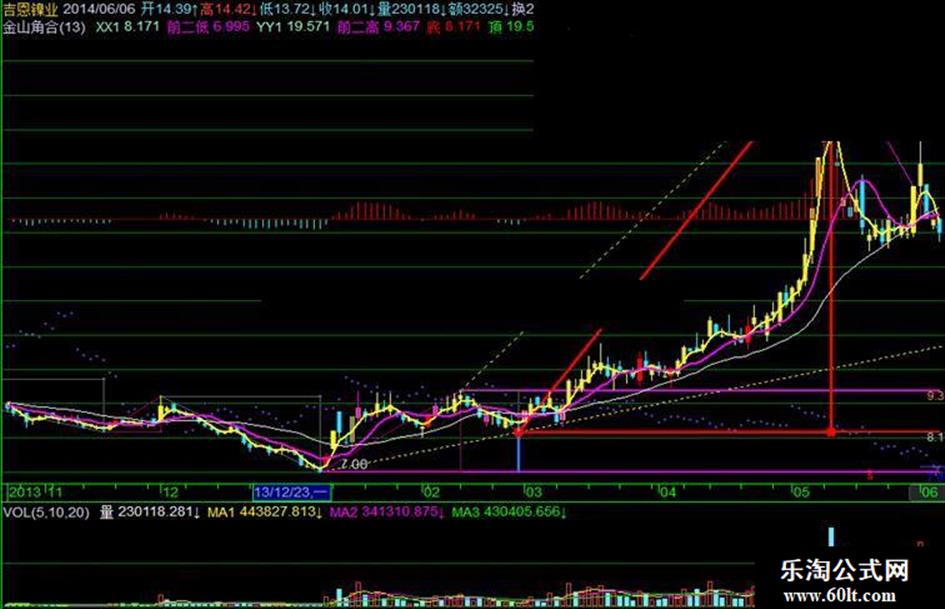Select the date 2014/06/06 in header
945x609 pixels.
pos(99,9)
